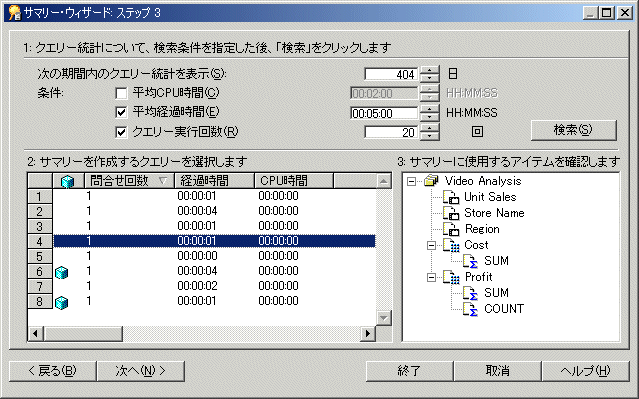Click the table's vertical scrollbar up arrow
Viewport: 639px width, 399px height.
pos(383,181)
